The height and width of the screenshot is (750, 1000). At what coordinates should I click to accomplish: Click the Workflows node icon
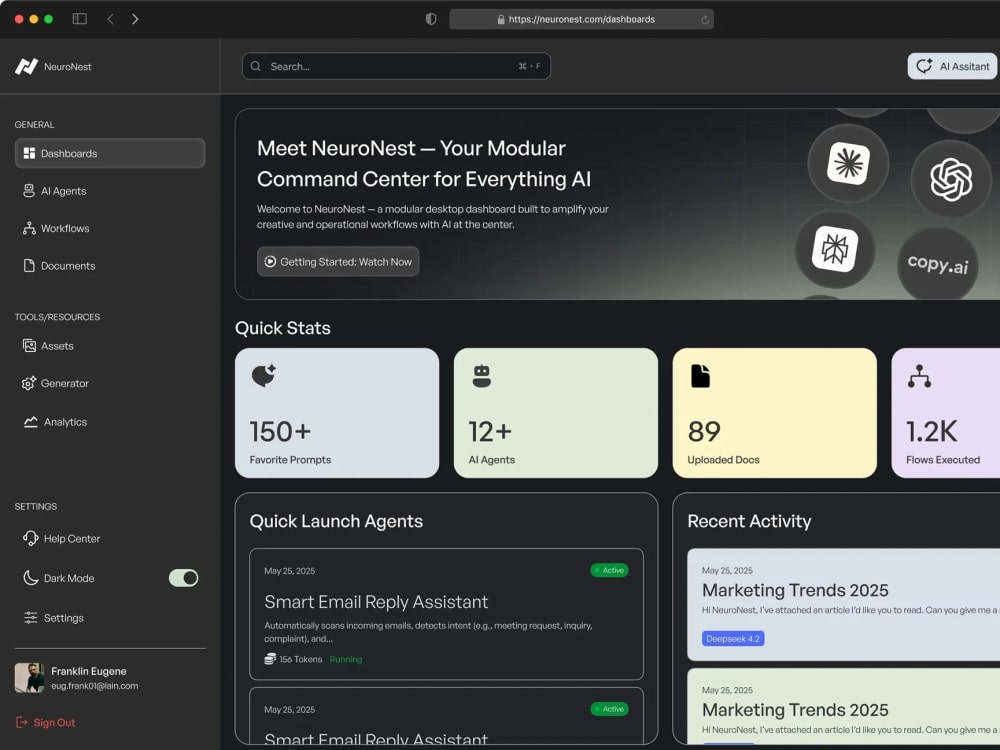(x=29, y=228)
